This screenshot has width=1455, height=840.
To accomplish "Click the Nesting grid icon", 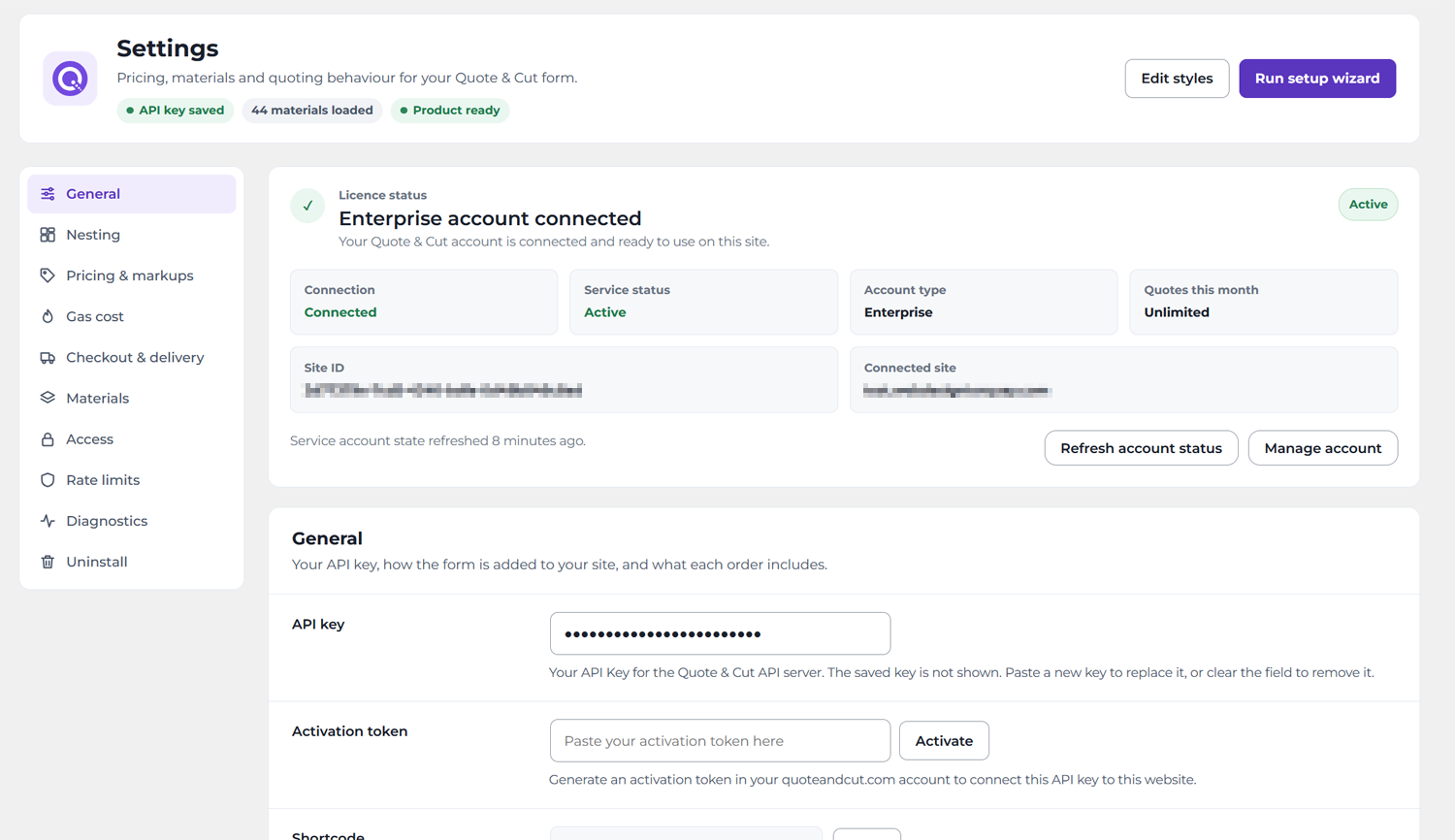I will coord(48,235).
